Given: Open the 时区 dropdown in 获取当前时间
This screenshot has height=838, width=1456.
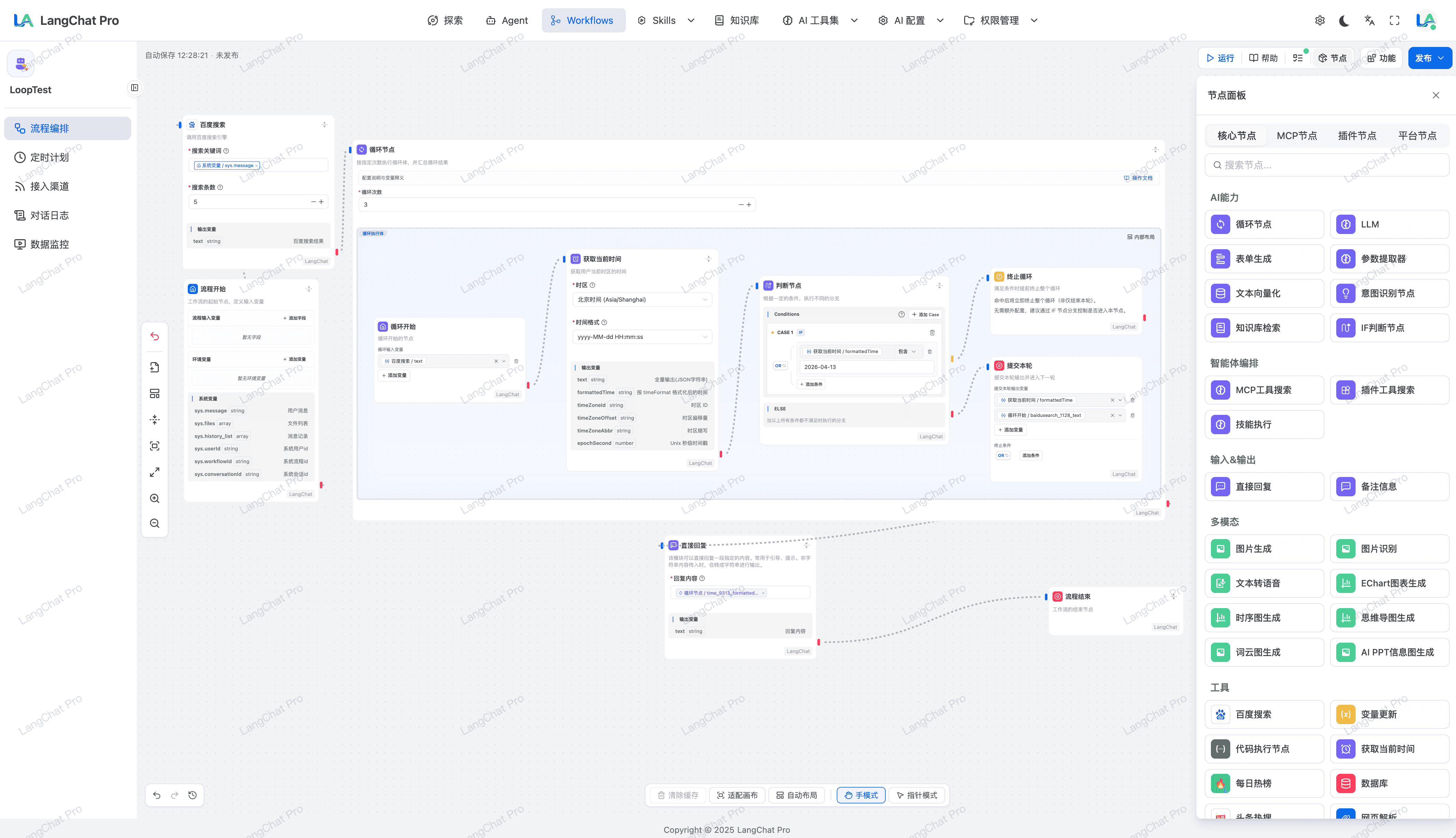Looking at the screenshot, I should click(642, 299).
